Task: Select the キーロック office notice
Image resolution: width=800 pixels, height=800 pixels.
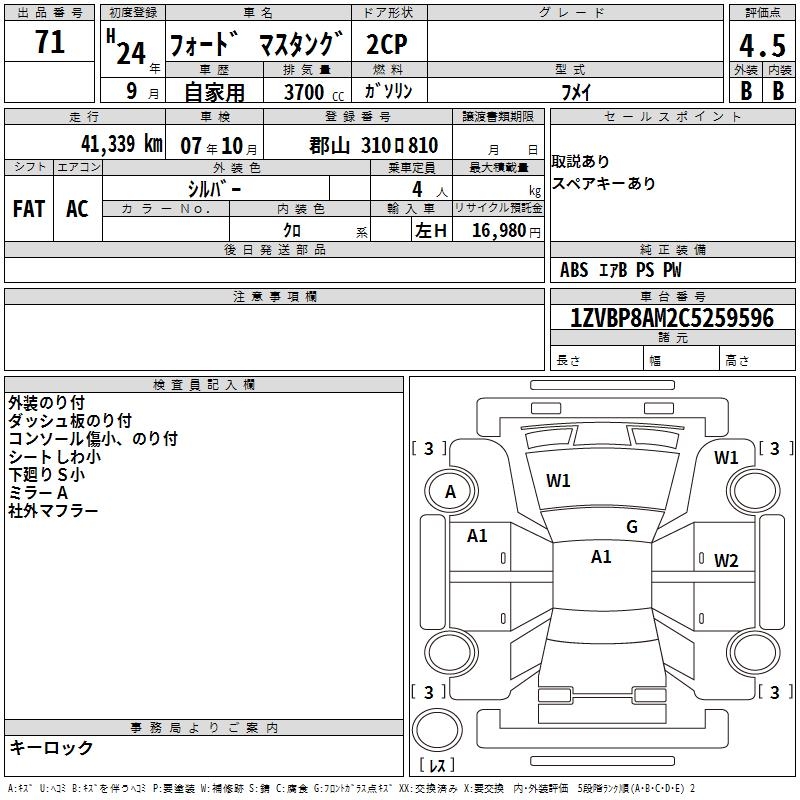Action: click(x=51, y=747)
